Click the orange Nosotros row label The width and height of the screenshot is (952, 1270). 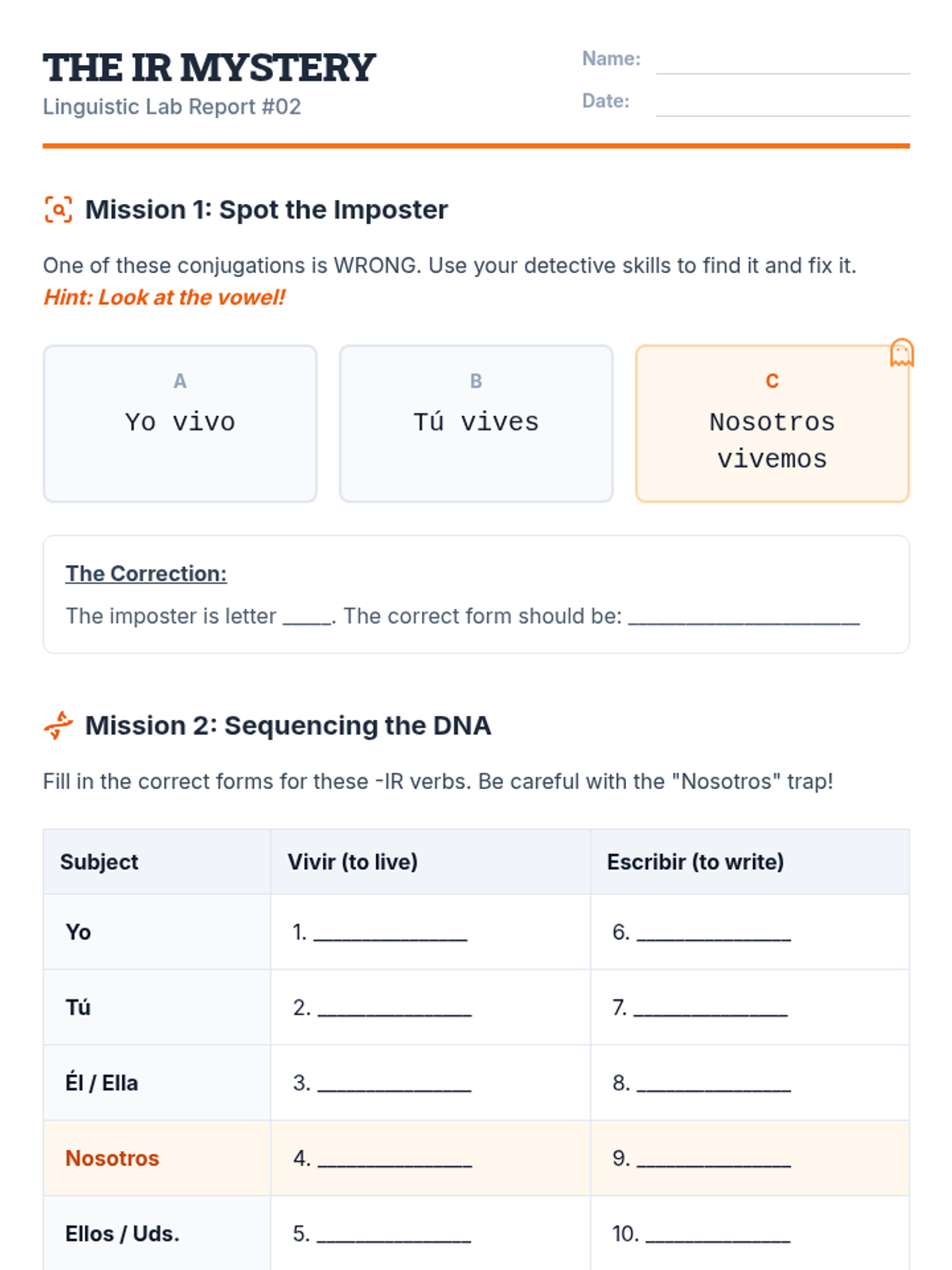pyautogui.click(x=112, y=1159)
